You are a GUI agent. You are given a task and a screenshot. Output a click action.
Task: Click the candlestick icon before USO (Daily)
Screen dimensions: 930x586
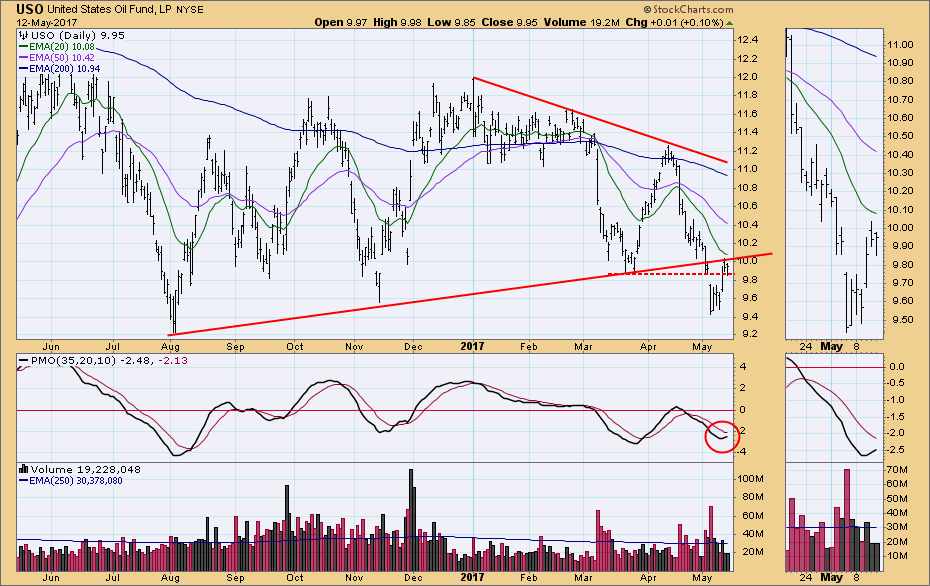point(24,36)
